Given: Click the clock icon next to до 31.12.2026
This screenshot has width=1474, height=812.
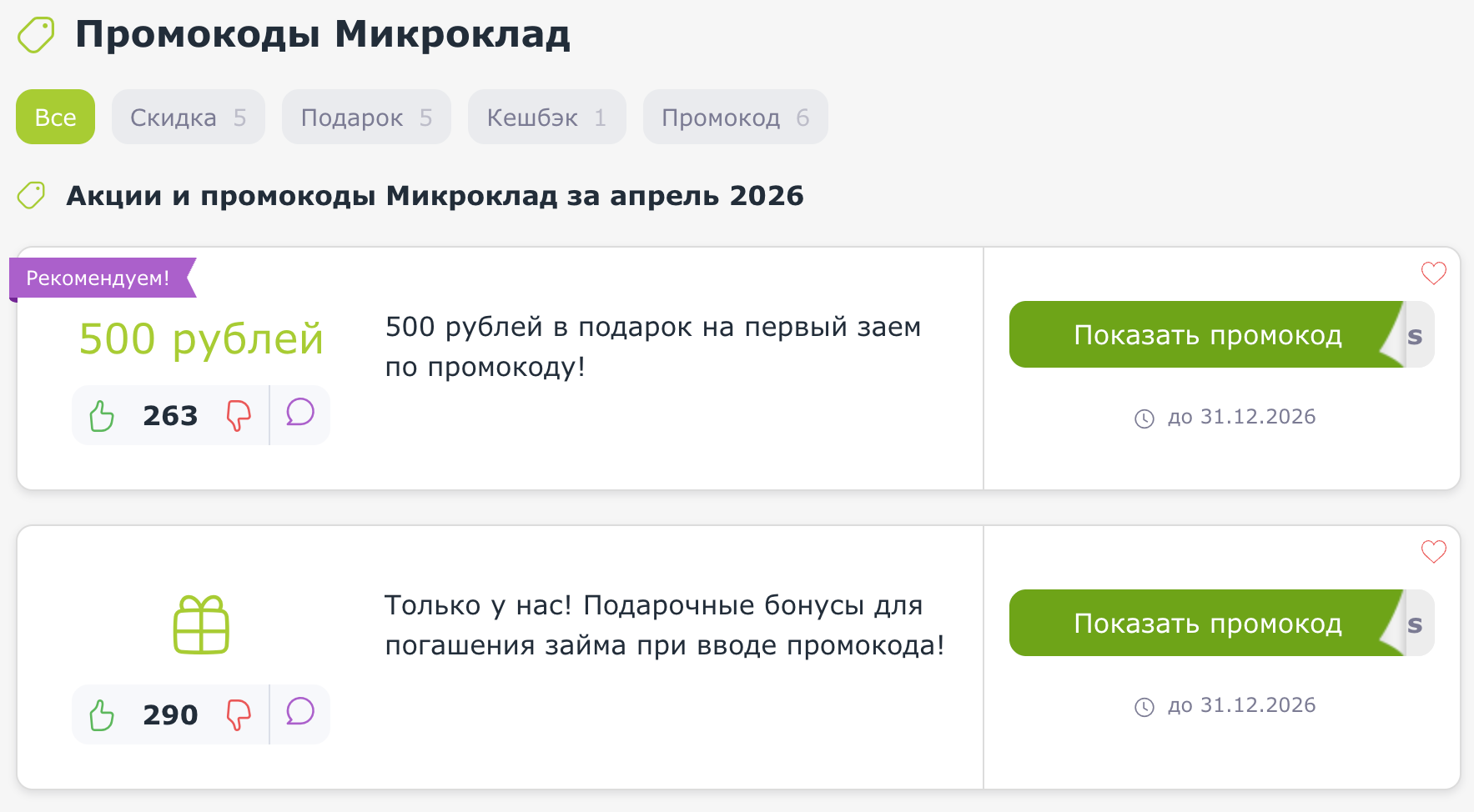Looking at the screenshot, I should [x=1144, y=418].
